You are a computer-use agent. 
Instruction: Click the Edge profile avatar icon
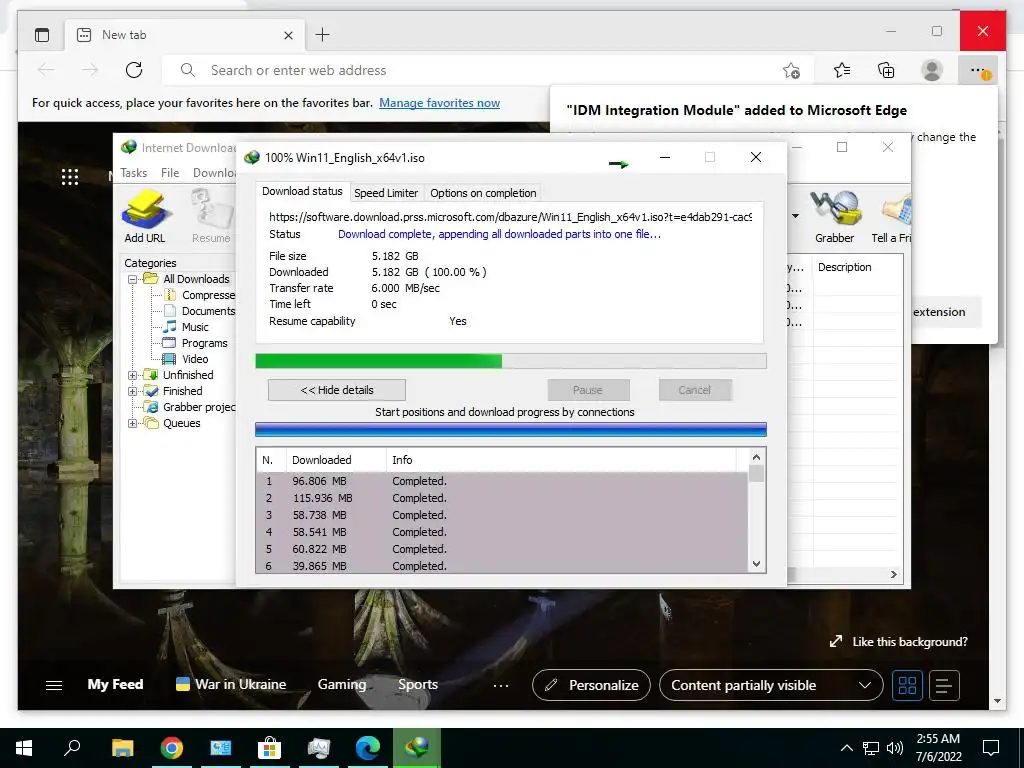tap(932, 70)
